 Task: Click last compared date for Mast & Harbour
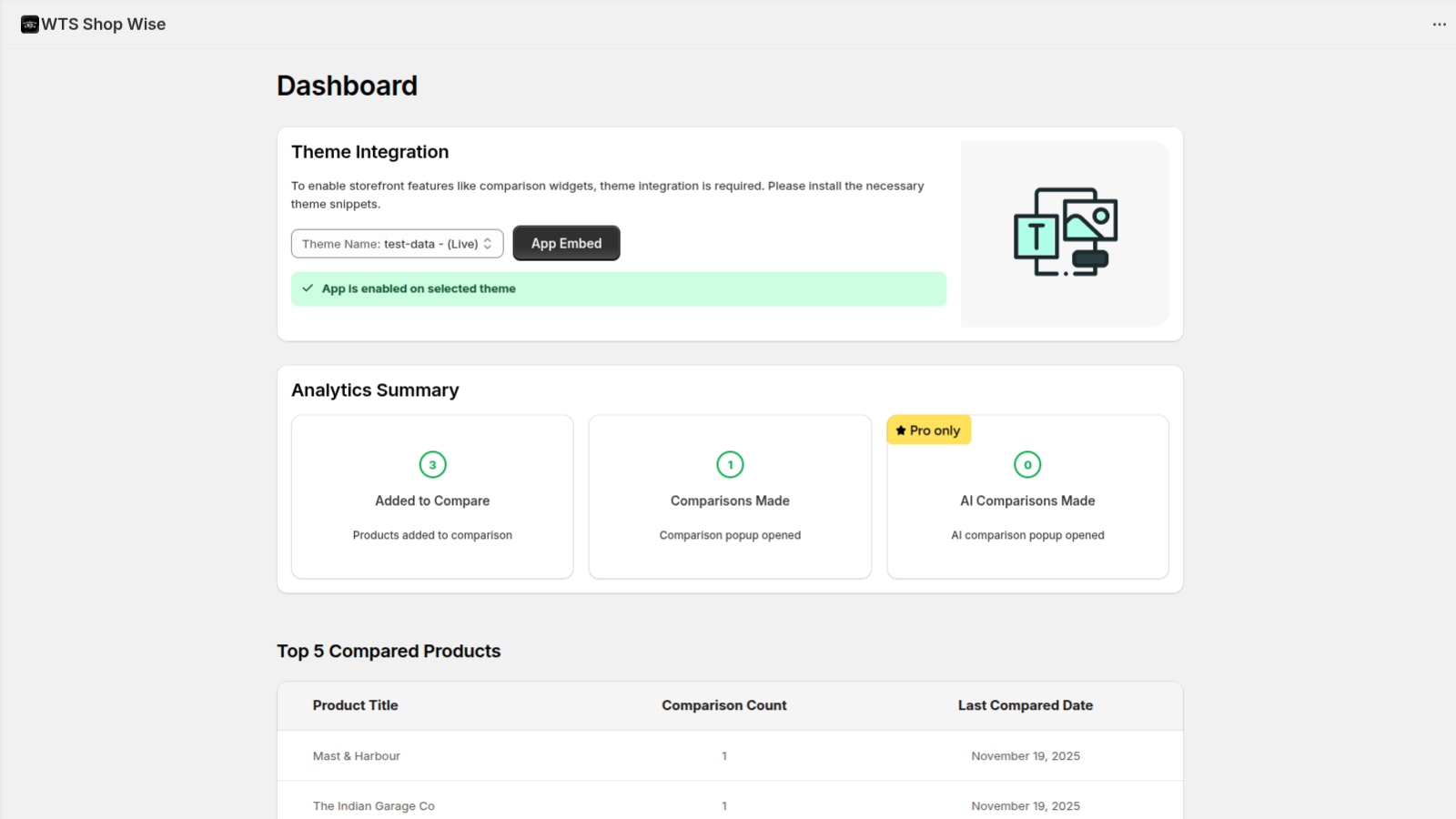tap(1026, 756)
